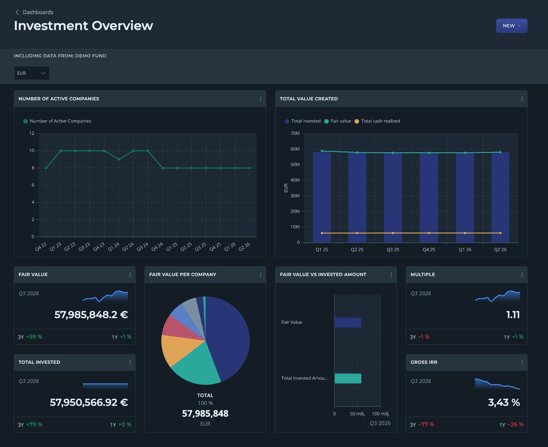Open the Fair Value widget options menu

coord(130,275)
